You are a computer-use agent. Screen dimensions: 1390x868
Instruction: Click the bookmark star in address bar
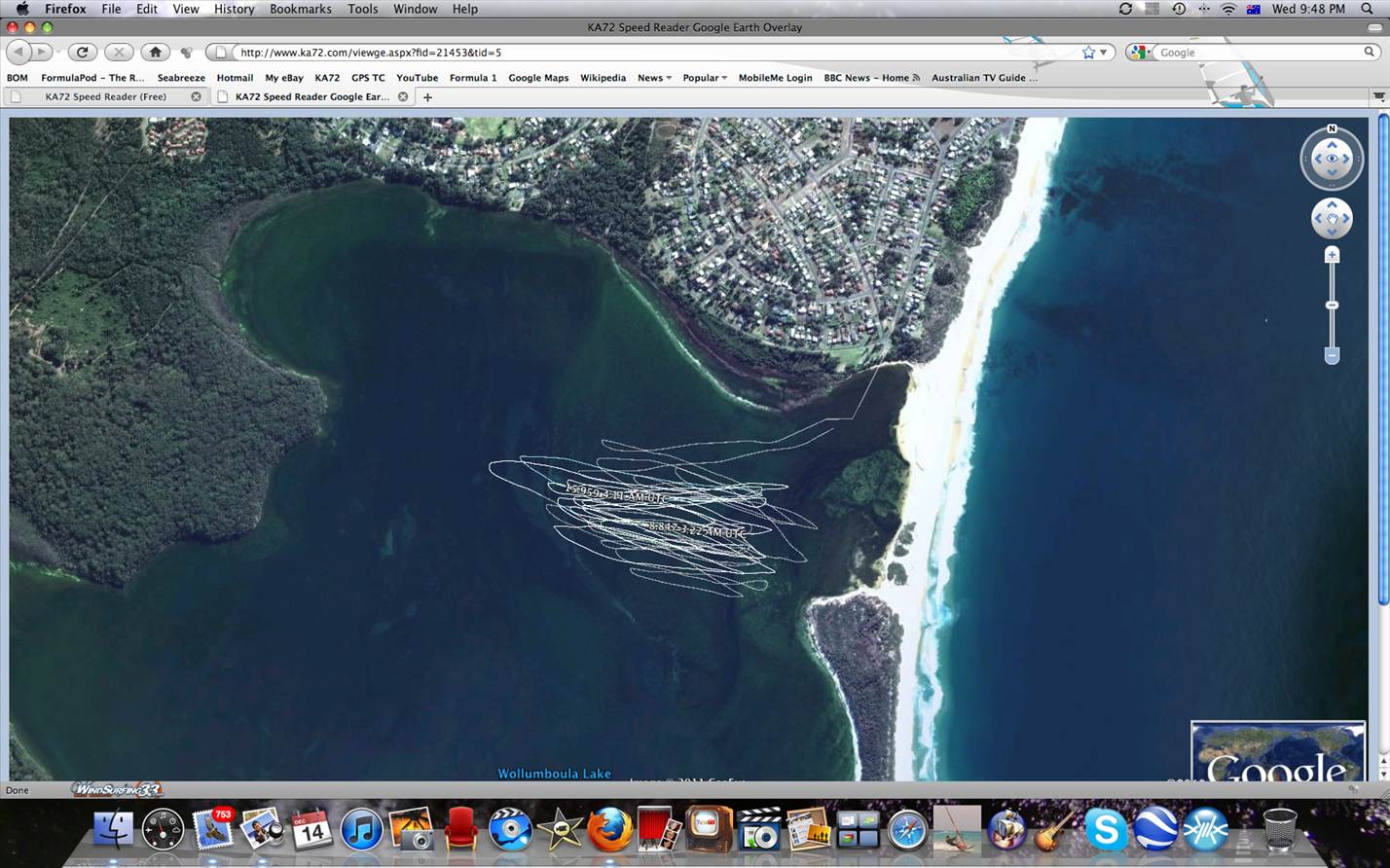pos(1088,53)
